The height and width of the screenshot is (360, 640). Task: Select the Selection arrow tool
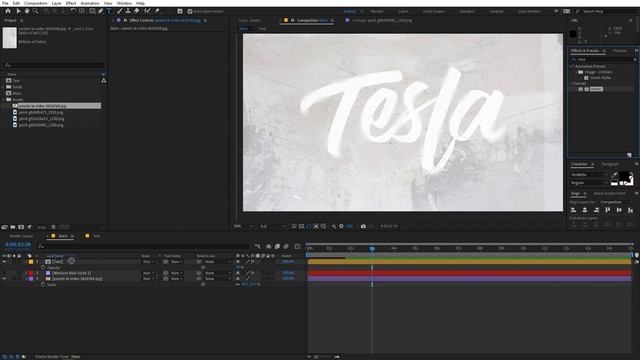coord(18,11)
